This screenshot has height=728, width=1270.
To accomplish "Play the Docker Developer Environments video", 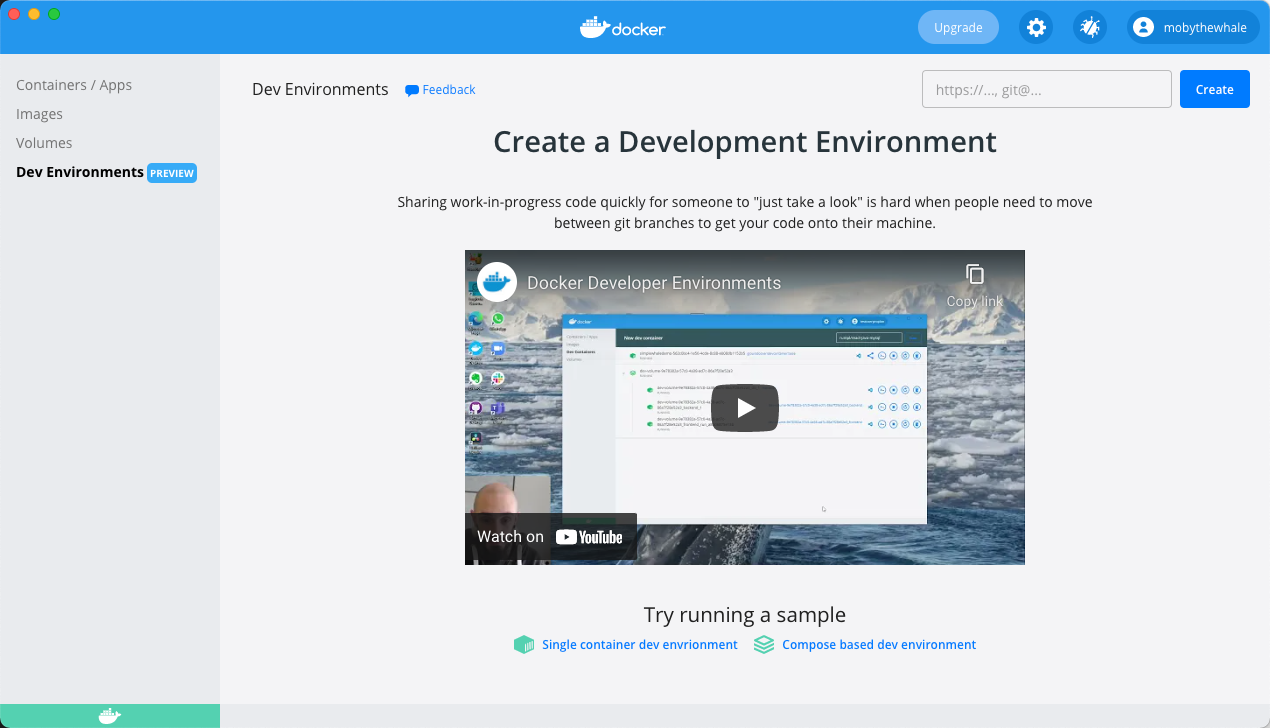I will coord(744,407).
